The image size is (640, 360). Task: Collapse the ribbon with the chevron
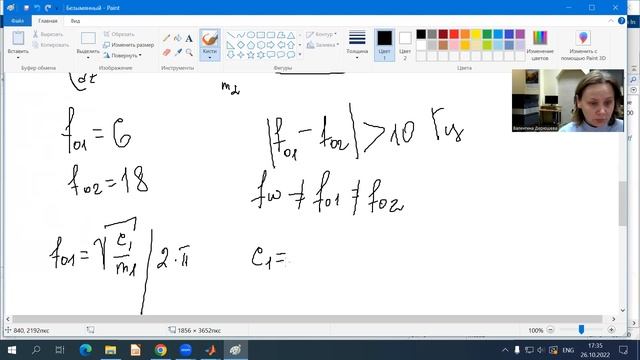pos(611,20)
